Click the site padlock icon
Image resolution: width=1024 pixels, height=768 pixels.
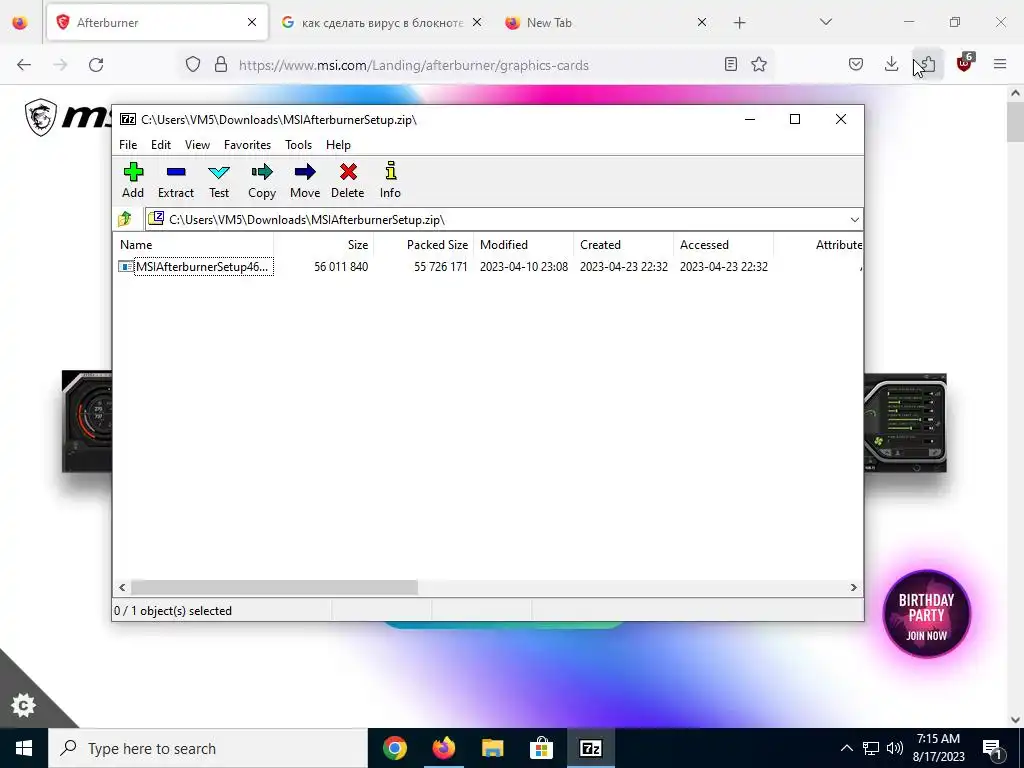point(221,64)
